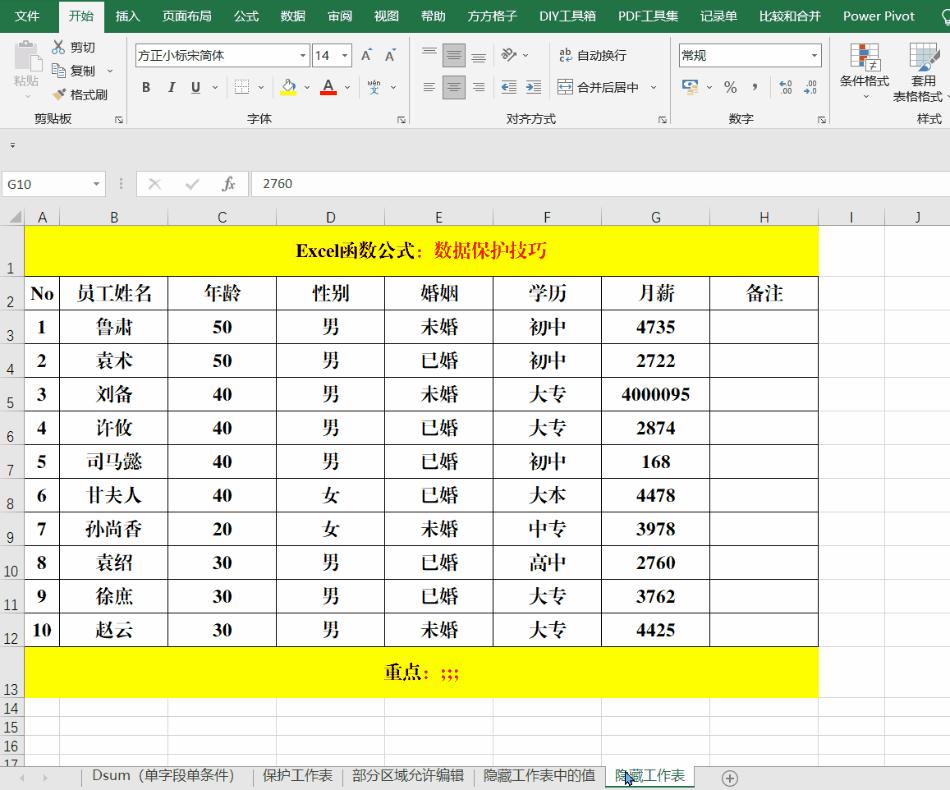
Task: Click the 剪切 (Cut) scissors icon
Action: (57, 47)
